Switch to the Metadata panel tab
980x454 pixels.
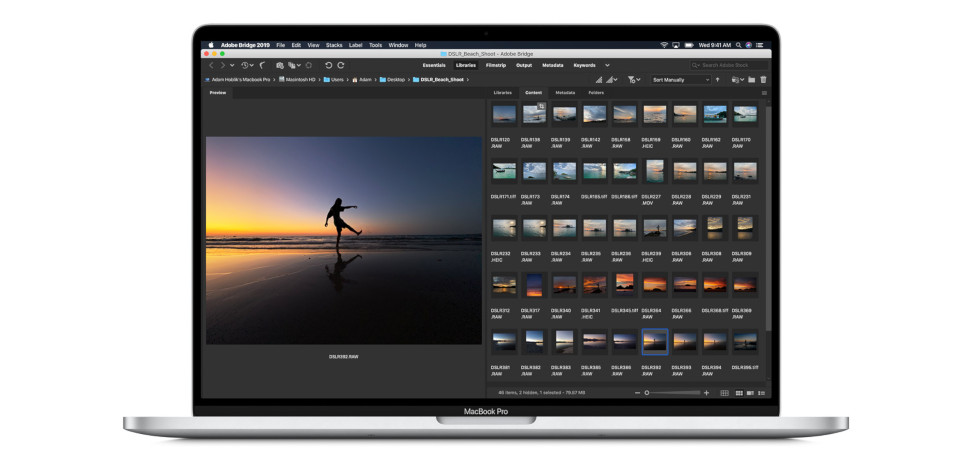[565, 93]
